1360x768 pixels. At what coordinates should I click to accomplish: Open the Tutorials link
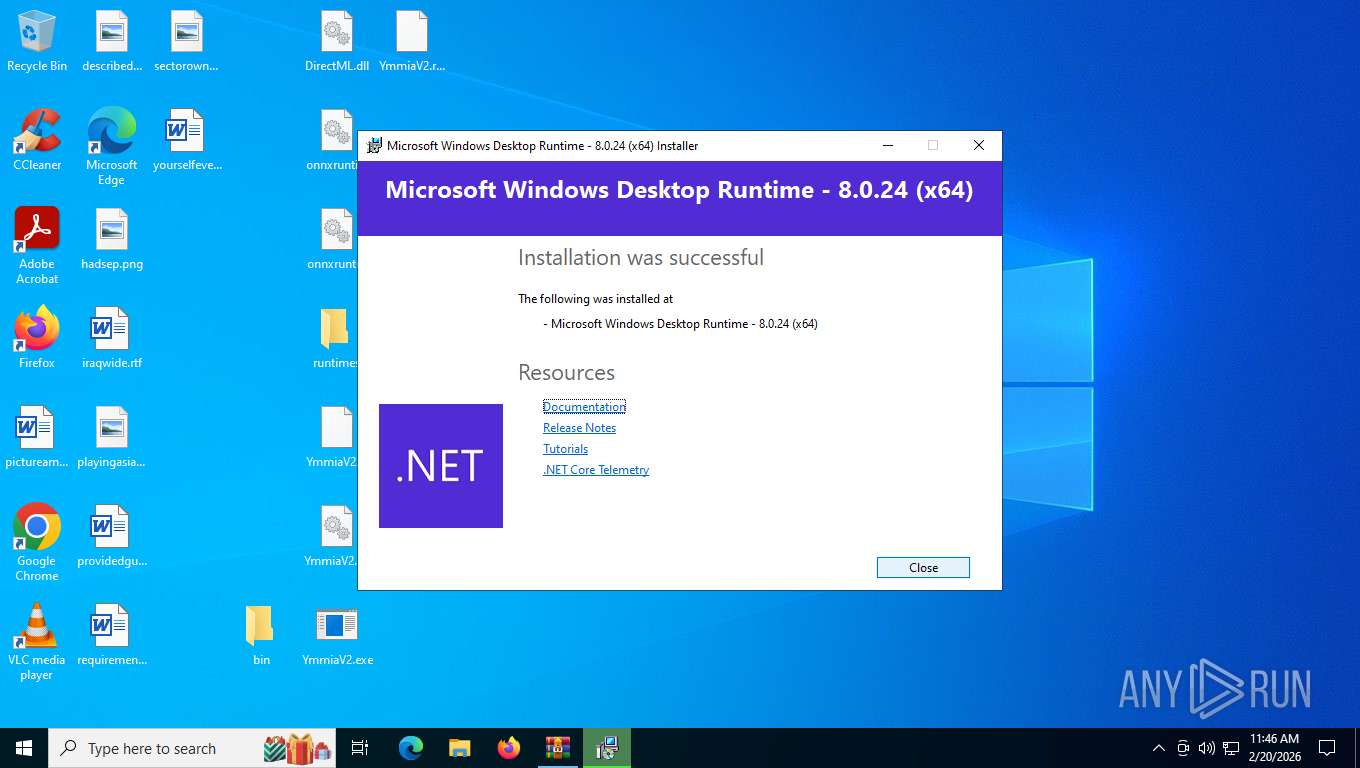point(565,449)
